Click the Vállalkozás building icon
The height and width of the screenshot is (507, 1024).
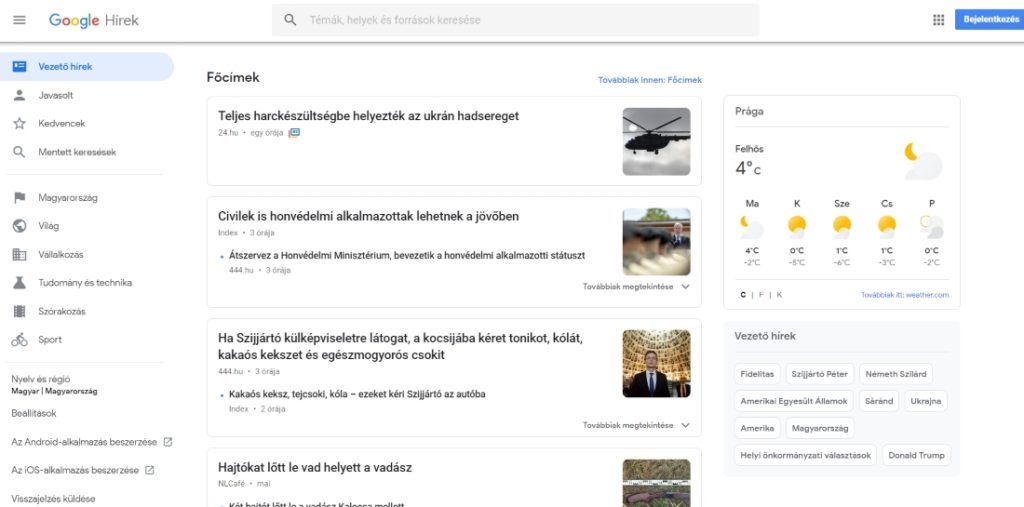pyautogui.click(x=20, y=255)
